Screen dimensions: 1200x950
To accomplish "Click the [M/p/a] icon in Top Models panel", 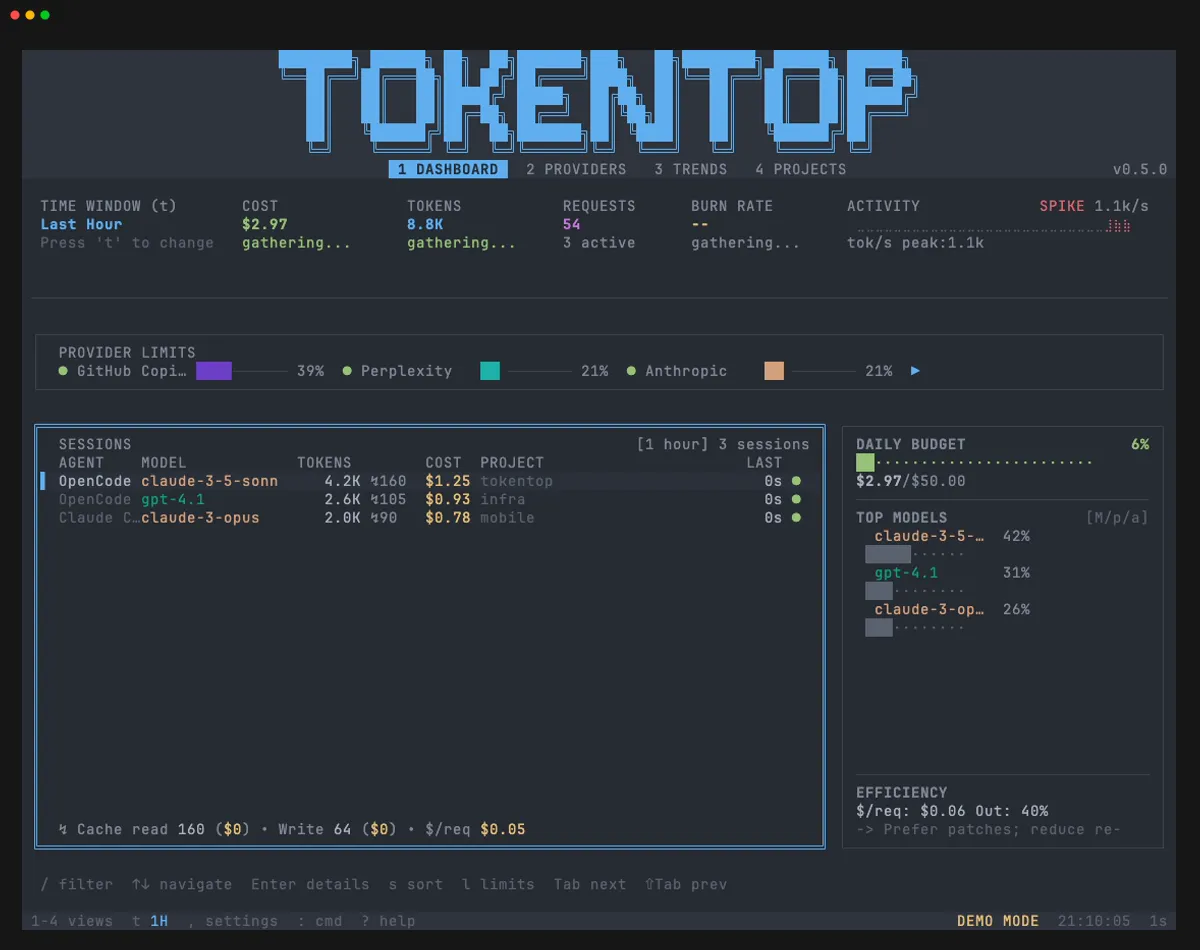I will click(x=1117, y=517).
